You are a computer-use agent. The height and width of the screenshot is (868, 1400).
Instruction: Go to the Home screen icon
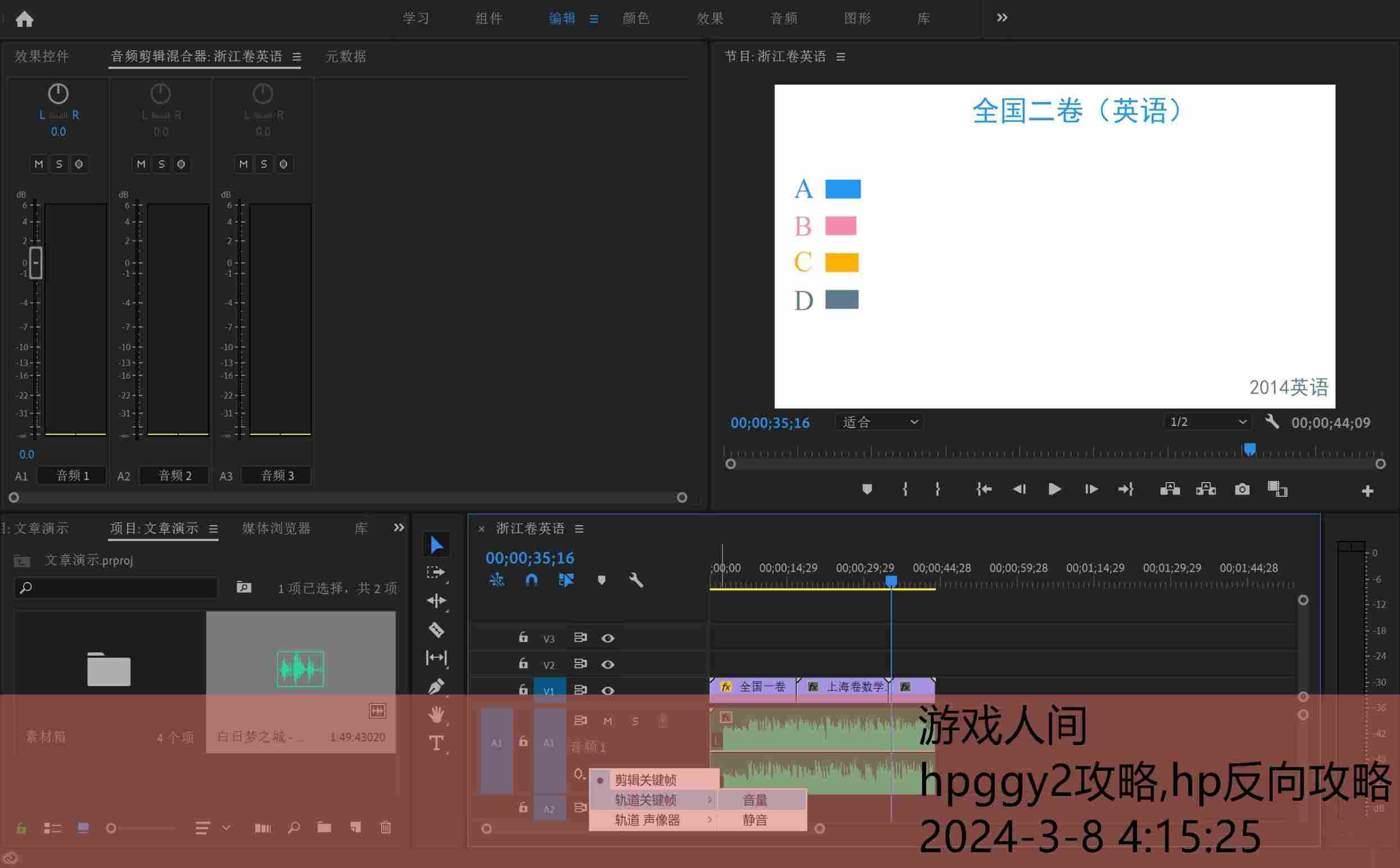(x=24, y=19)
